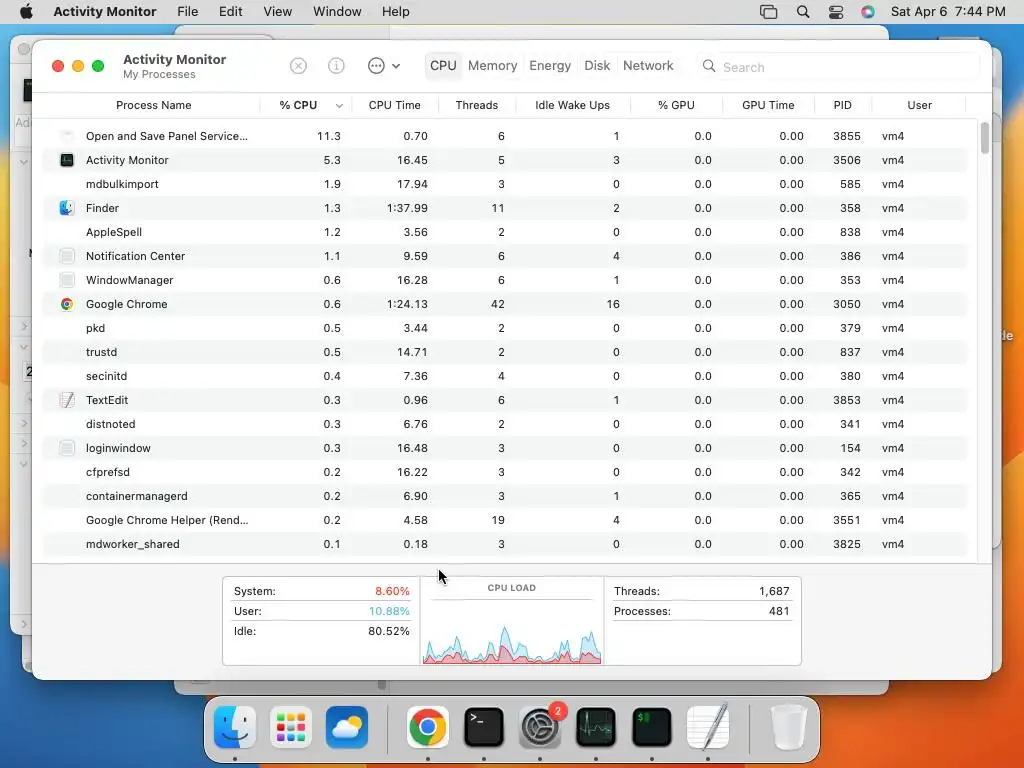
Task: Select the cfprefsd process row
Action: pos(505,472)
